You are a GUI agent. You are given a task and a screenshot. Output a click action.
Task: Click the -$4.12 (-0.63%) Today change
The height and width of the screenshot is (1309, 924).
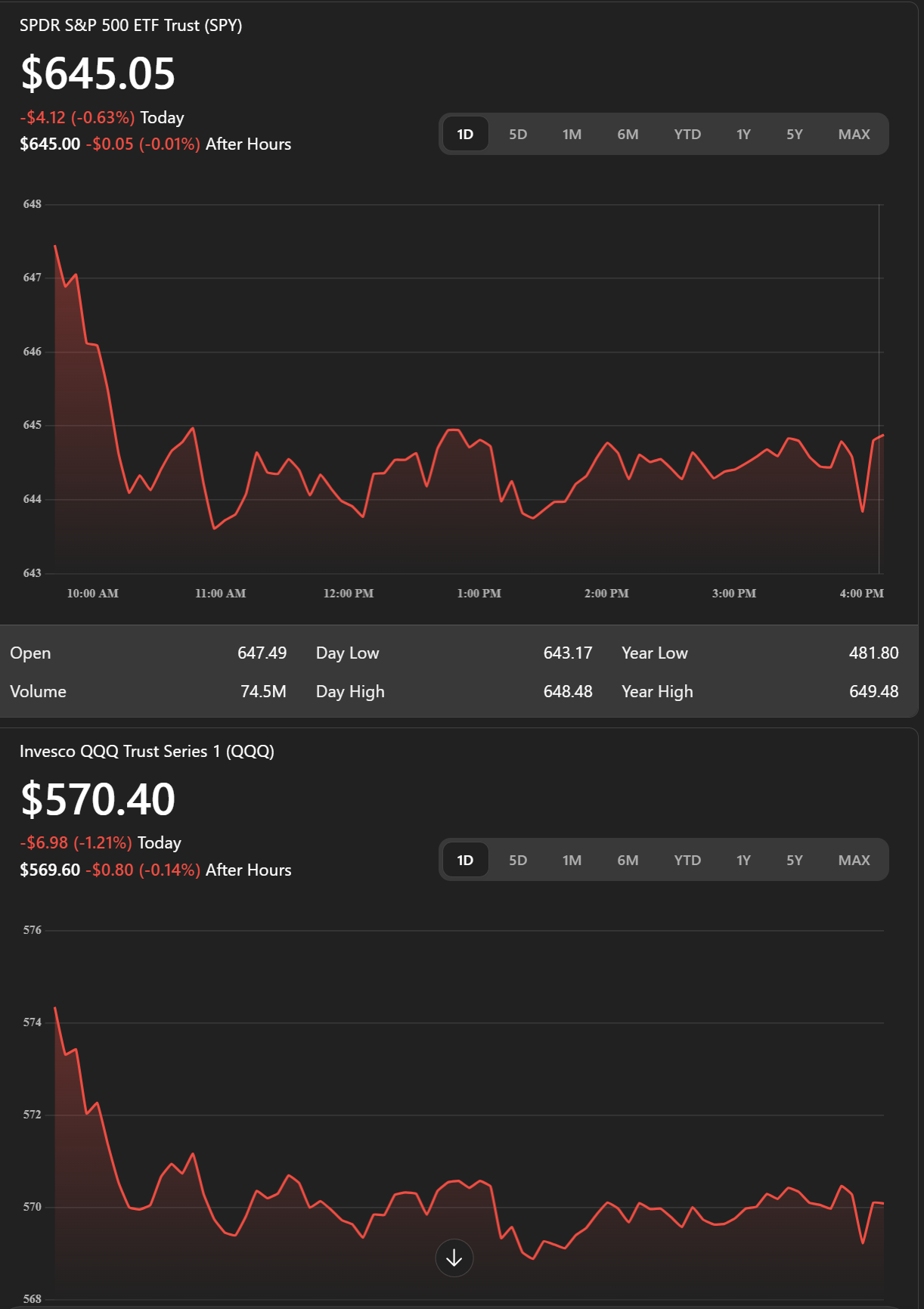point(102,117)
